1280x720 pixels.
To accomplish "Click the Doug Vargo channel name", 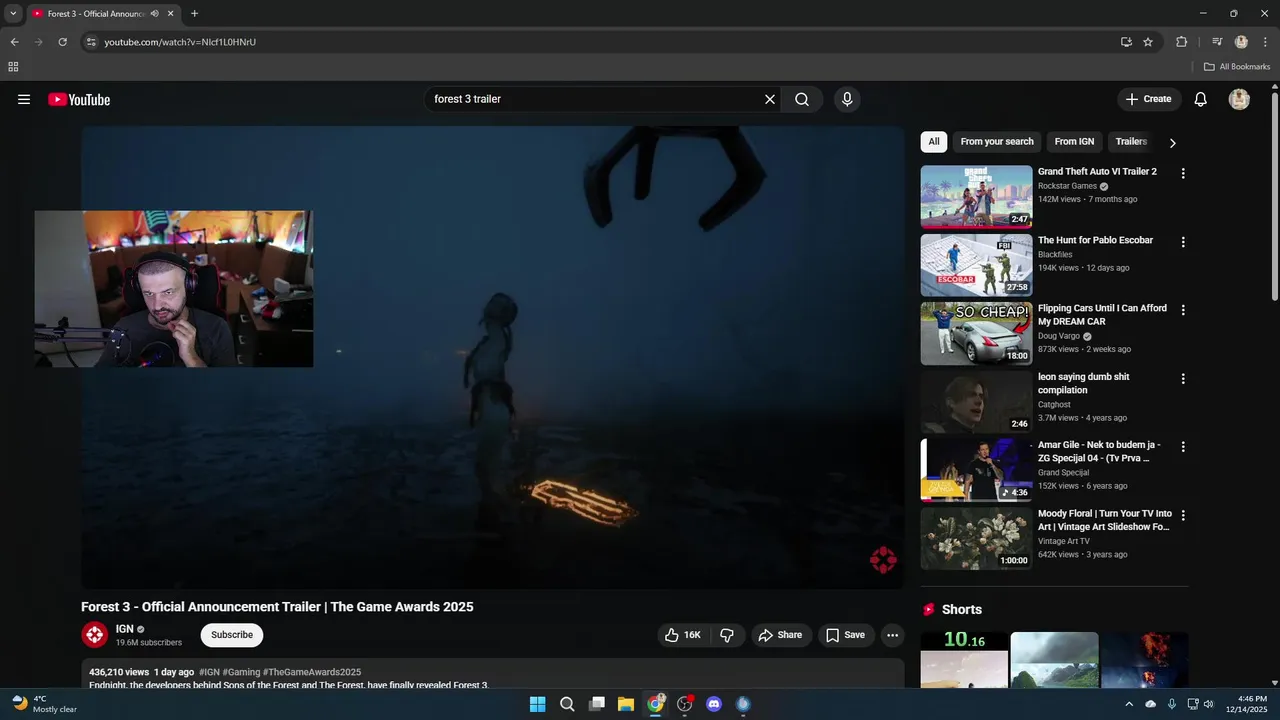I will 1059,336.
